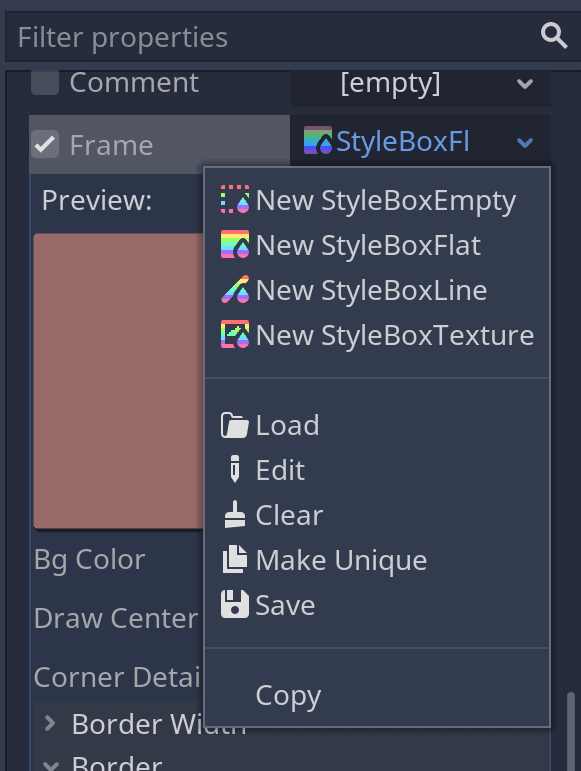The width and height of the screenshot is (581, 771).
Task: Click the StyleBoxFl resource name
Action: click(x=403, y=142)
